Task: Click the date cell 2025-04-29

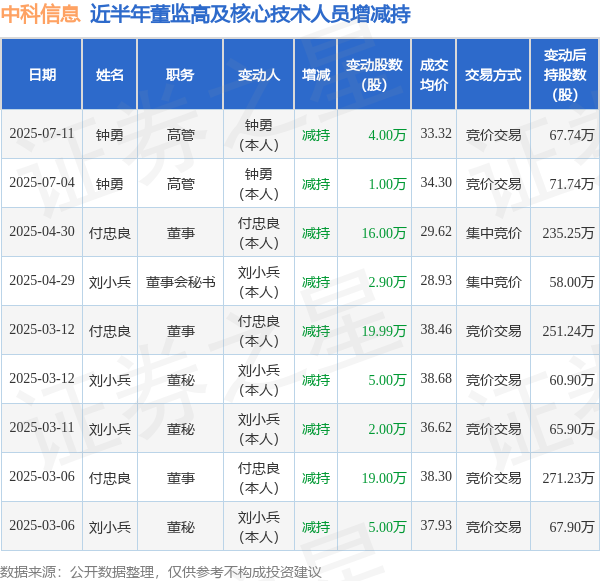Action: coord(42,281)
